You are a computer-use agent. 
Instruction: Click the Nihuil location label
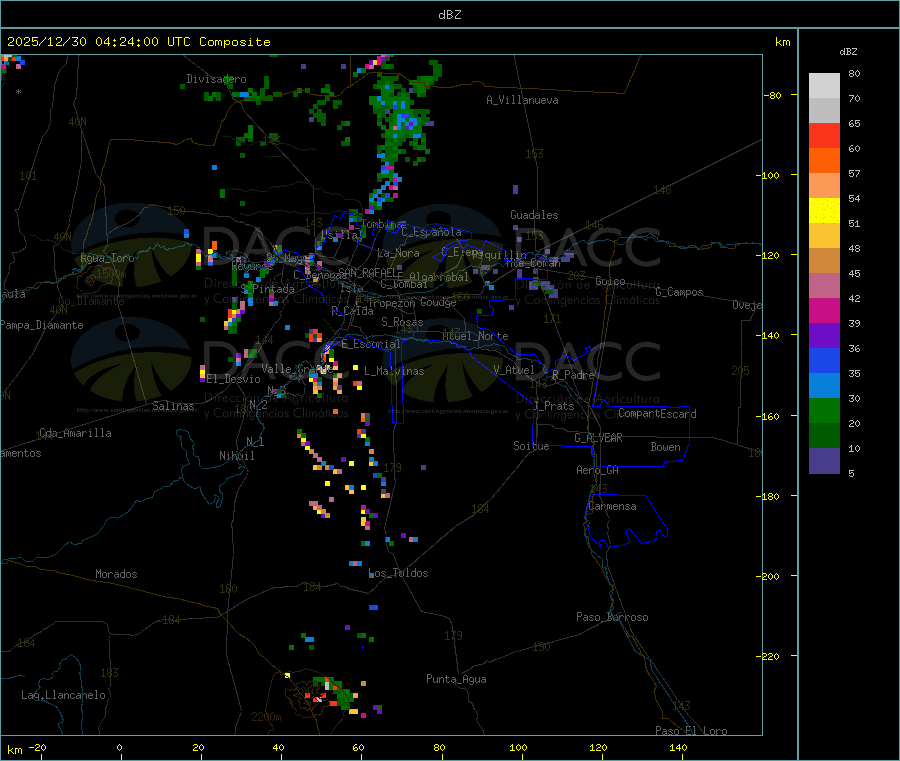[237, 456]
